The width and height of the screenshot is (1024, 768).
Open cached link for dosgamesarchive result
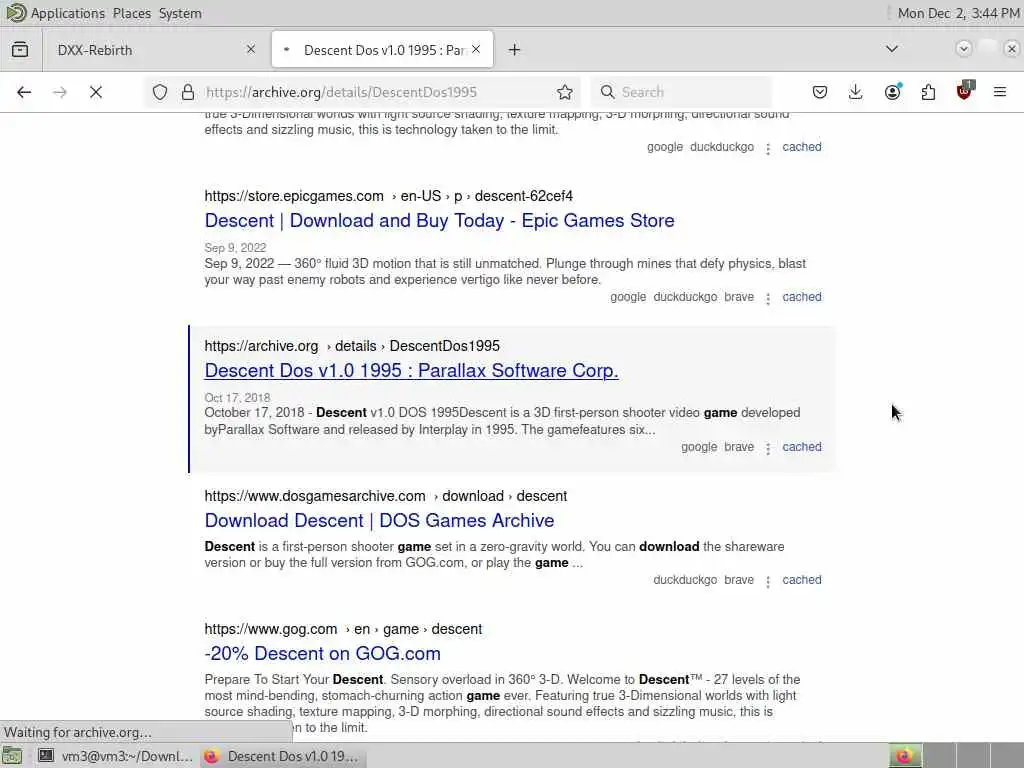point(802,580)
